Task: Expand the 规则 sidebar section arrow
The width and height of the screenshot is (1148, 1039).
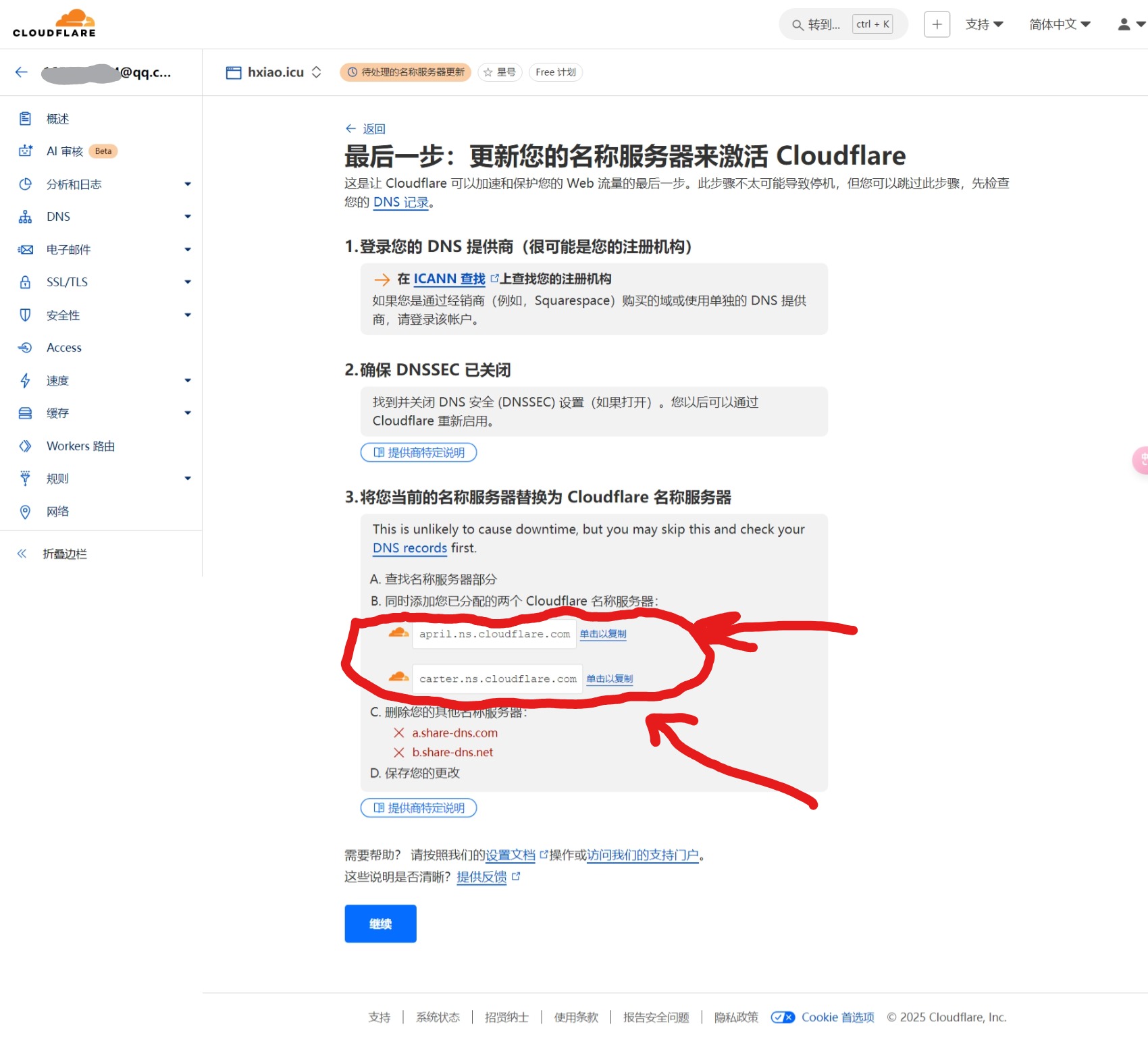Action: (x=188, y=479)
